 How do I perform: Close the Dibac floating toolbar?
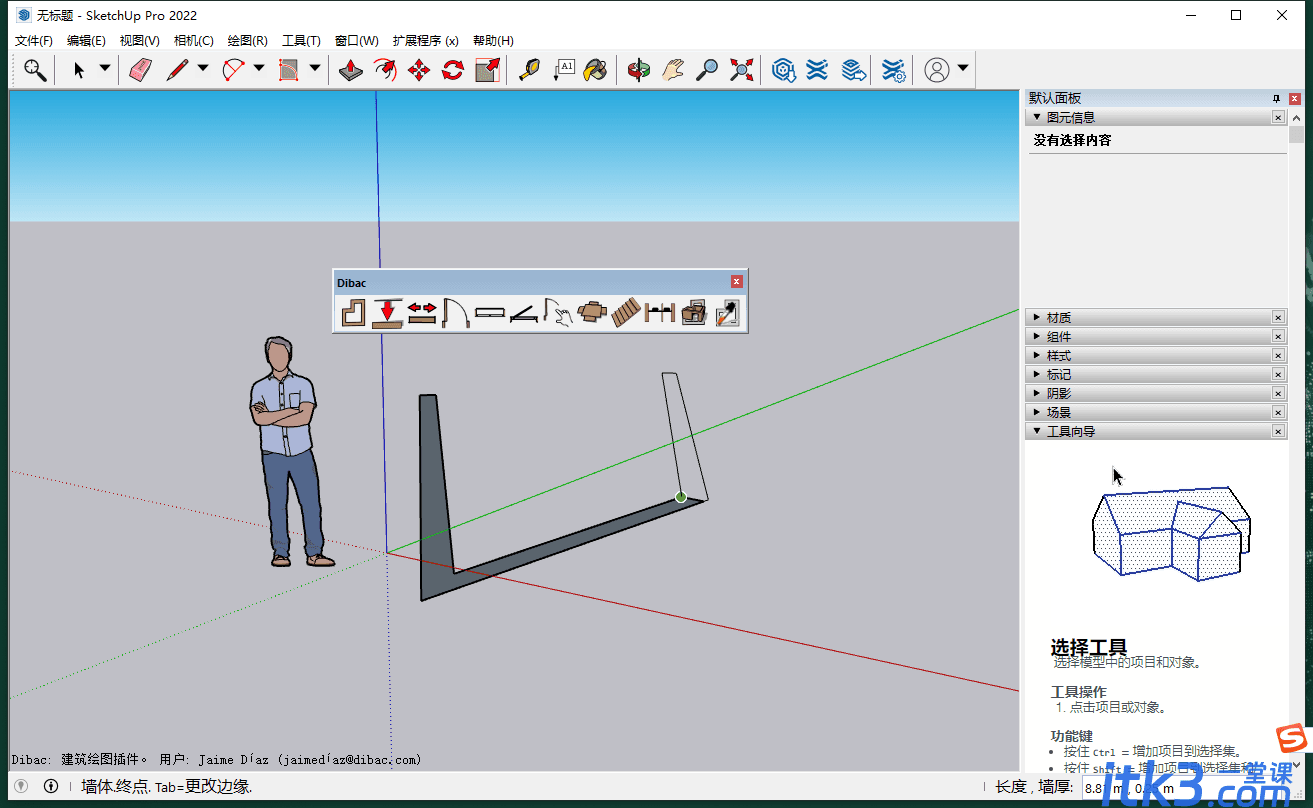(737, 282)
